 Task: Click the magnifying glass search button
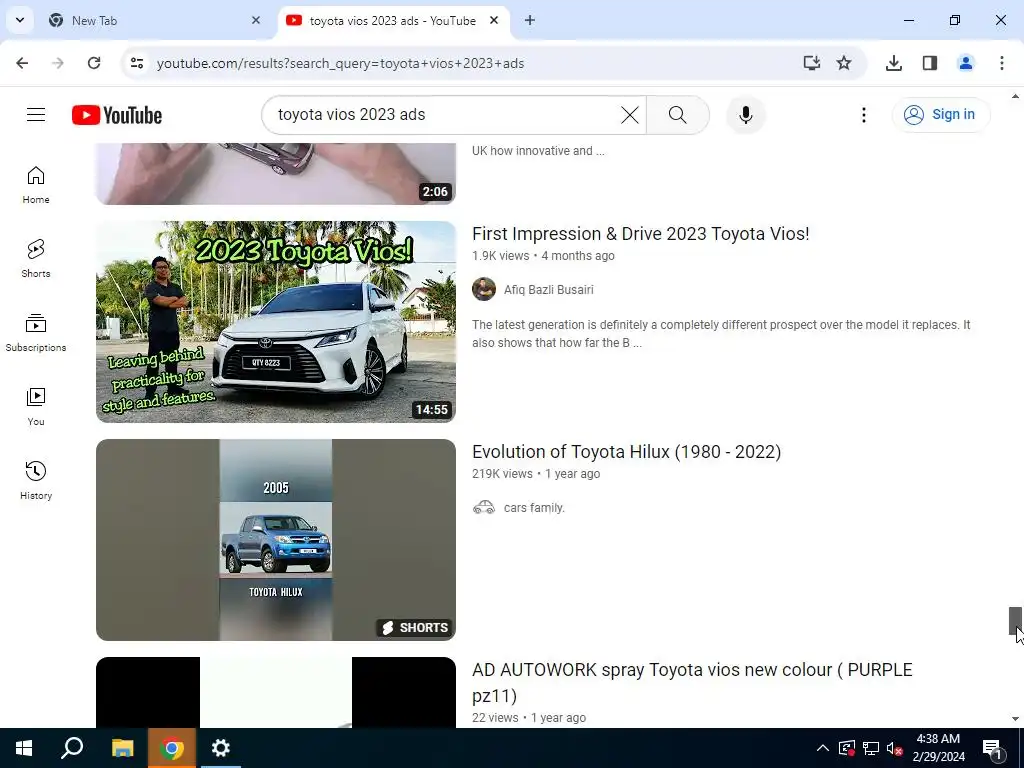click(x=678, y=115)
